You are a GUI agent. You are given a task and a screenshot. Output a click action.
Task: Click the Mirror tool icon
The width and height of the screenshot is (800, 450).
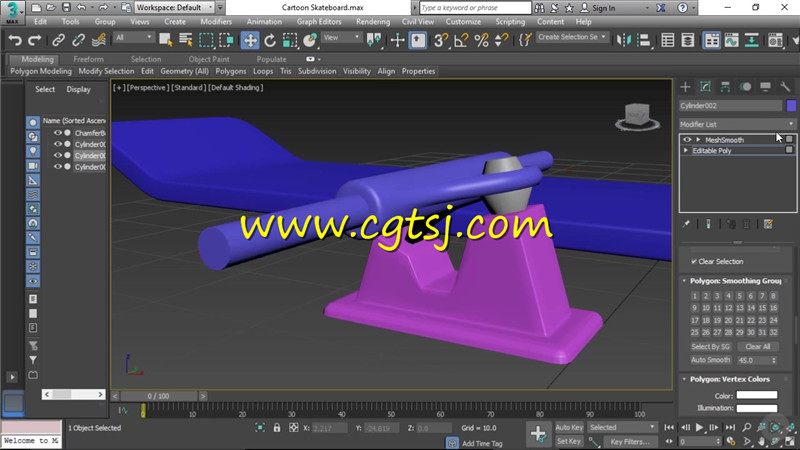coord(623,40)
